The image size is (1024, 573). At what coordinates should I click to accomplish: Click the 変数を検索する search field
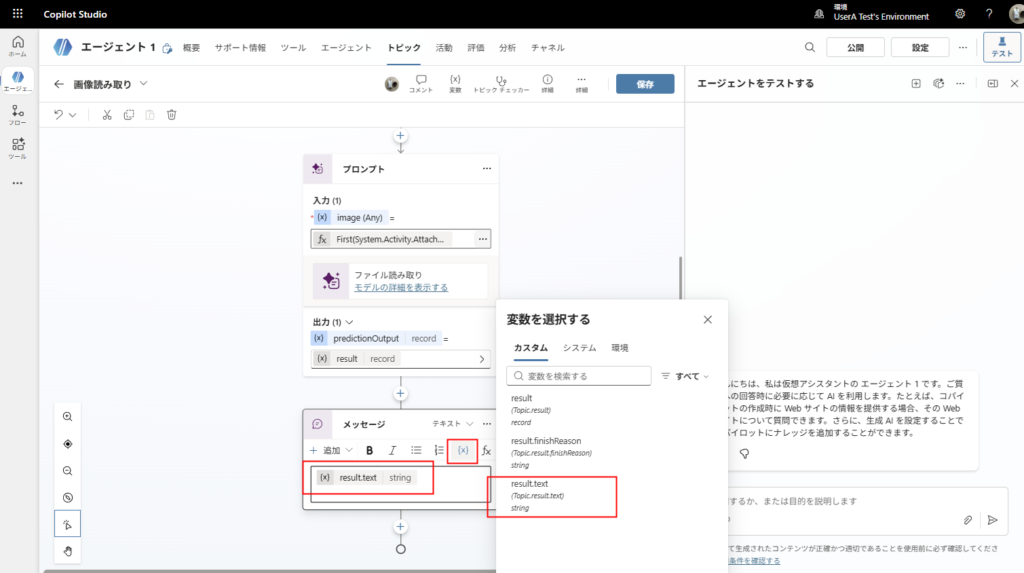point(579,376)
